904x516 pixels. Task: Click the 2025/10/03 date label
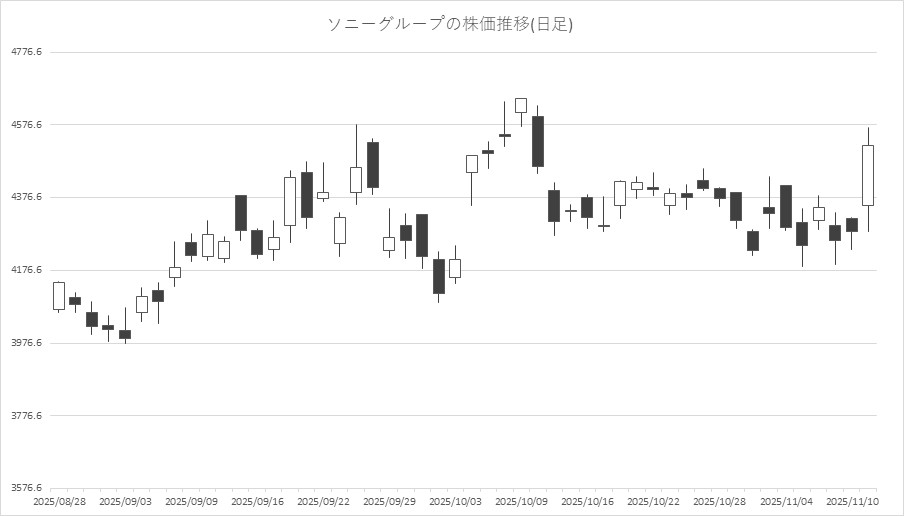point(455,500)
